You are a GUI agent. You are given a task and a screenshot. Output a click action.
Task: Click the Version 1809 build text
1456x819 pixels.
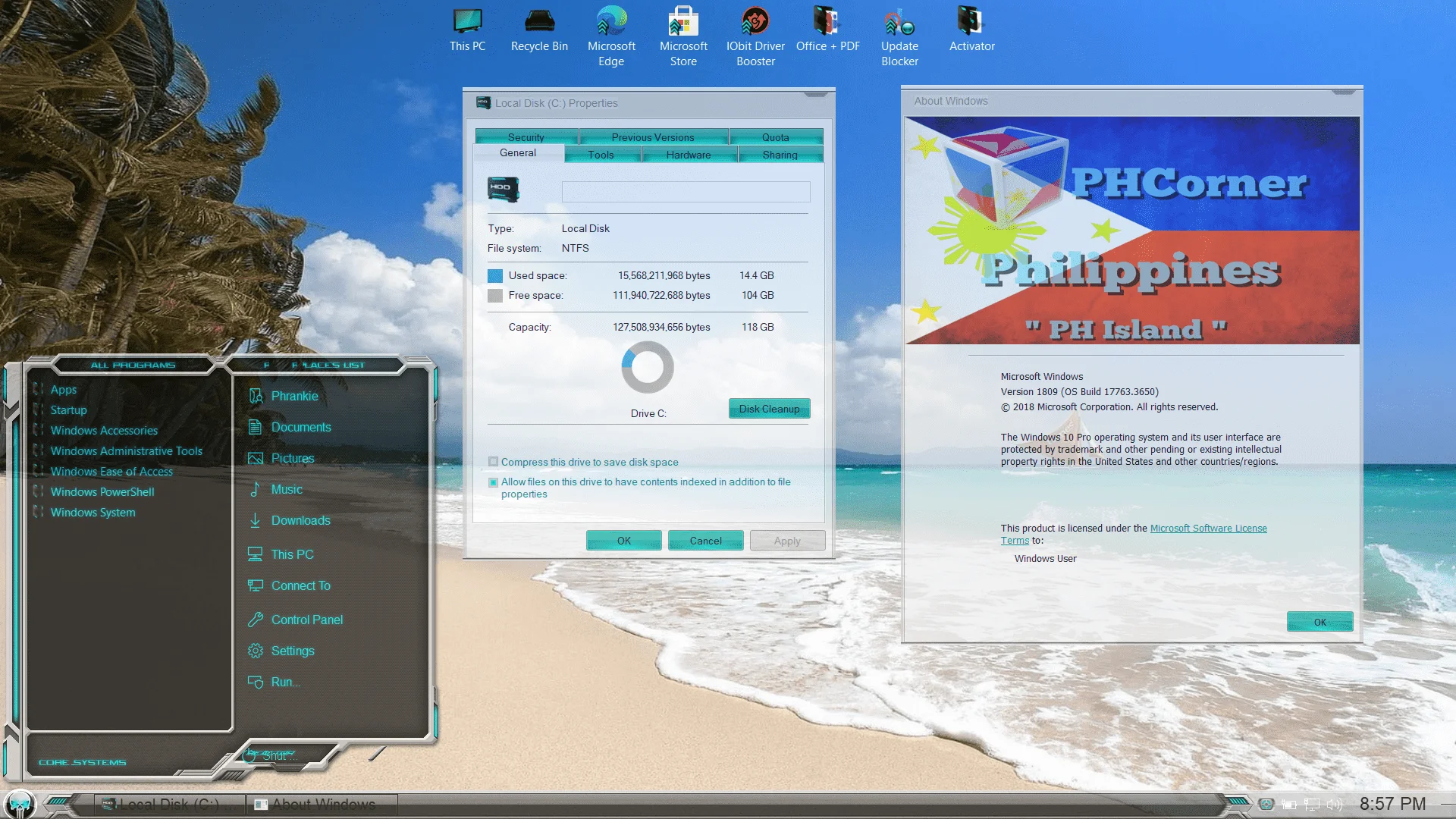1079,392
